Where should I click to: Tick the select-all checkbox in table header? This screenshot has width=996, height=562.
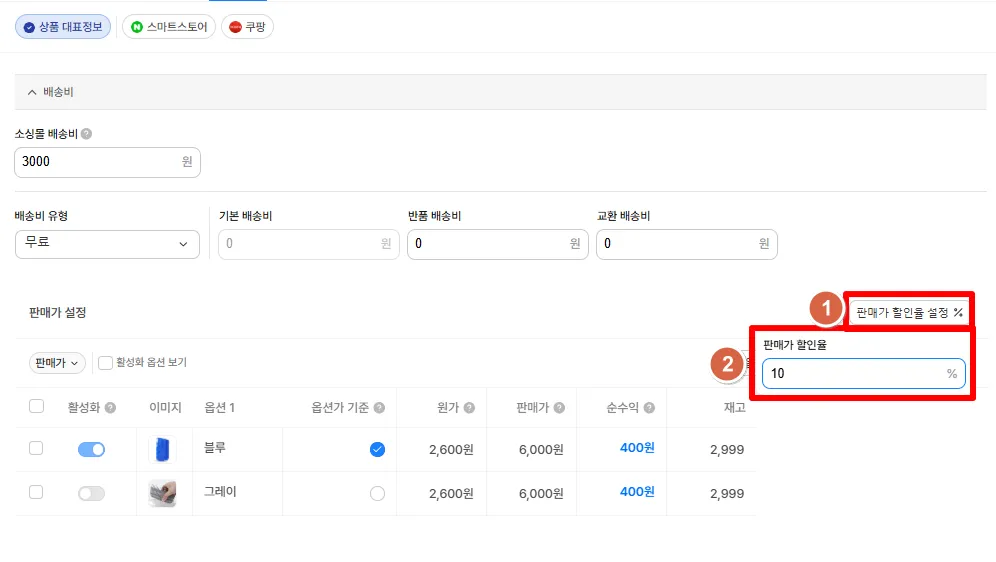[x=37, y=406]
